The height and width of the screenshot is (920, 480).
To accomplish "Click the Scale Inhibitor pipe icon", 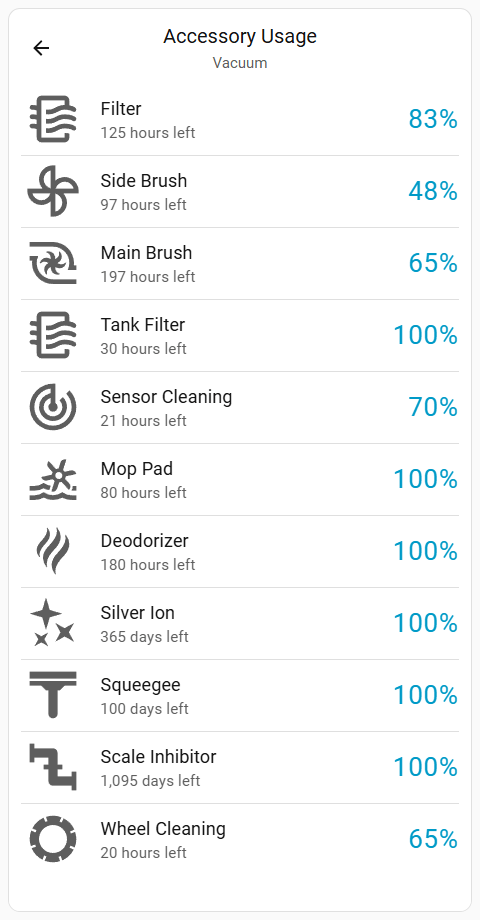I will pyautogui.click(x=53, y=767).
